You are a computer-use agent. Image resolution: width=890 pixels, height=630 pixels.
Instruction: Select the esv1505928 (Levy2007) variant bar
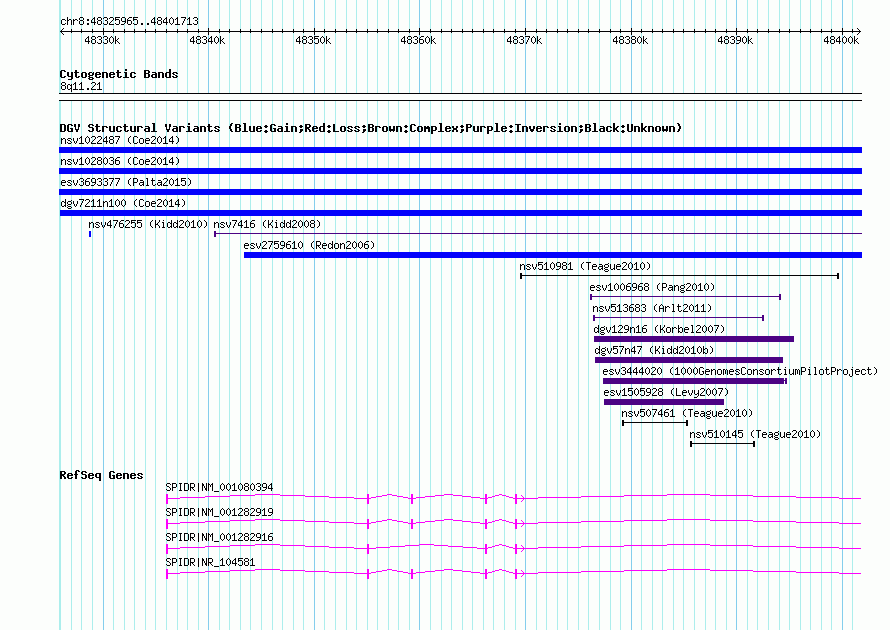pos(663,402)
